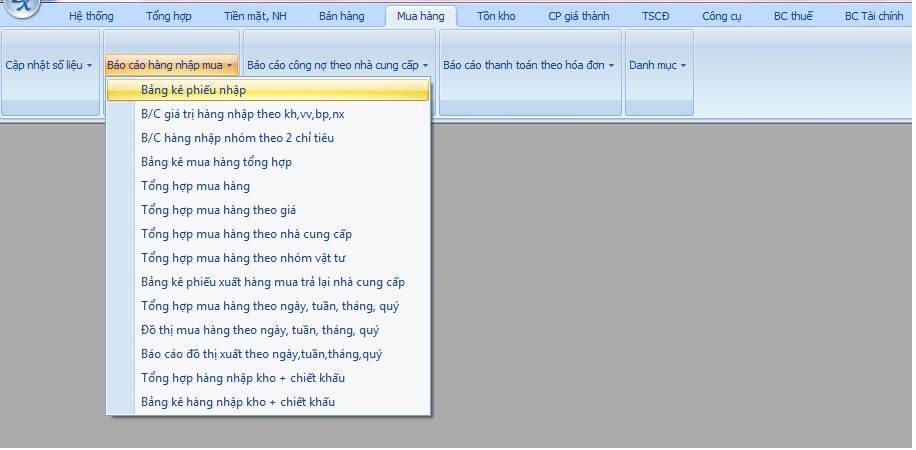
Task: Open the Bán hàng ribbon tab
Action: pos(341,16)
